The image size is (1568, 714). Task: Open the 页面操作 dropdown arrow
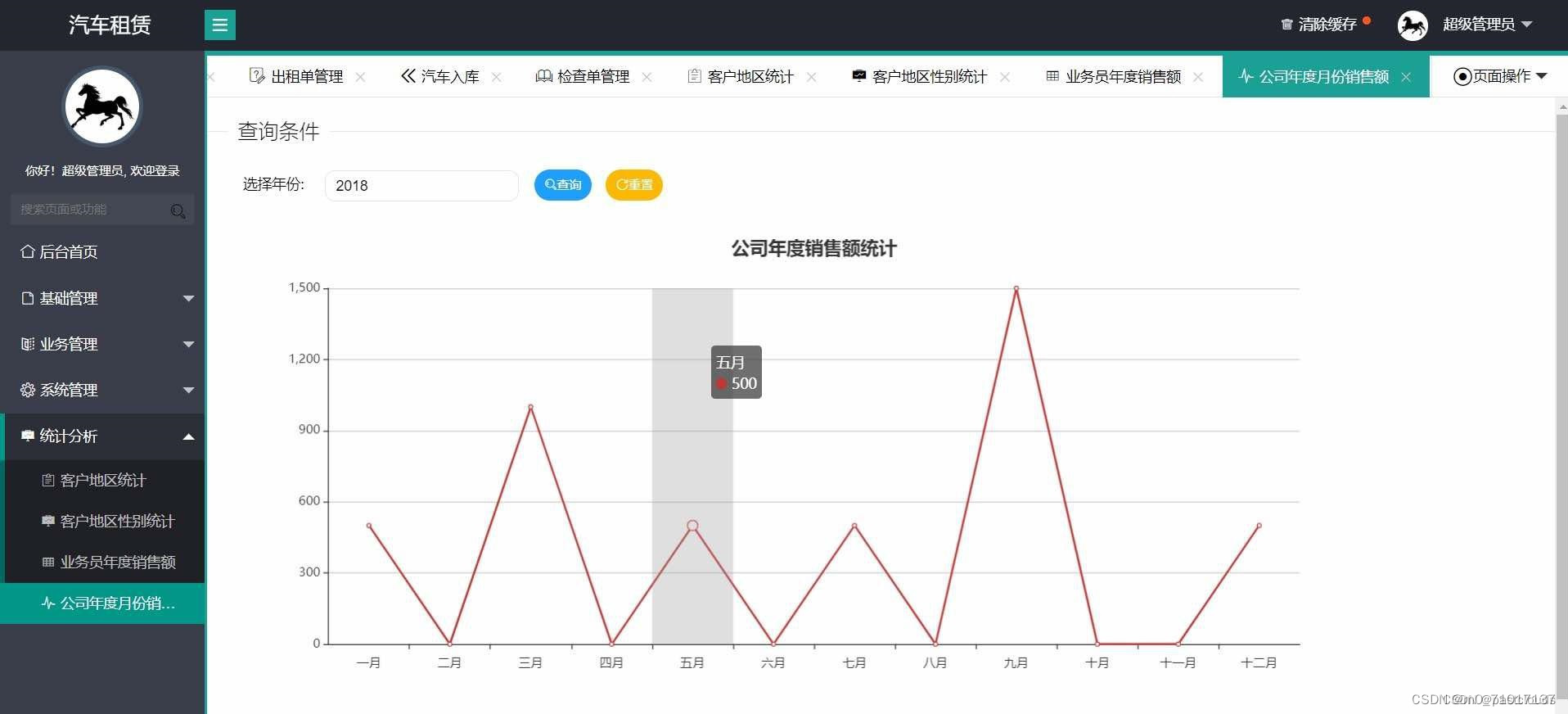[x=1542, y=76]
